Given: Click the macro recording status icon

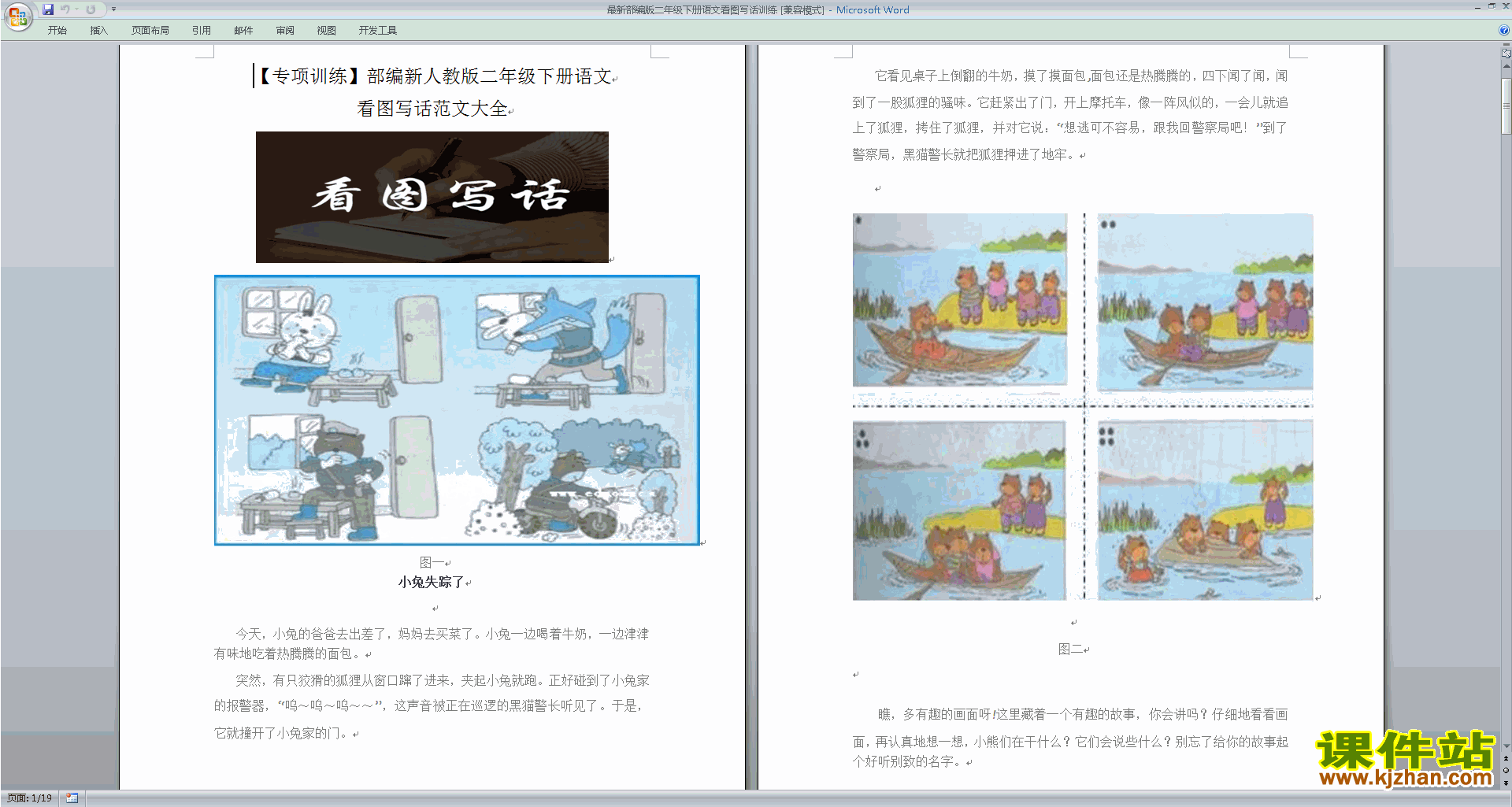Looking at the screenshot, I should pos(72,798).
